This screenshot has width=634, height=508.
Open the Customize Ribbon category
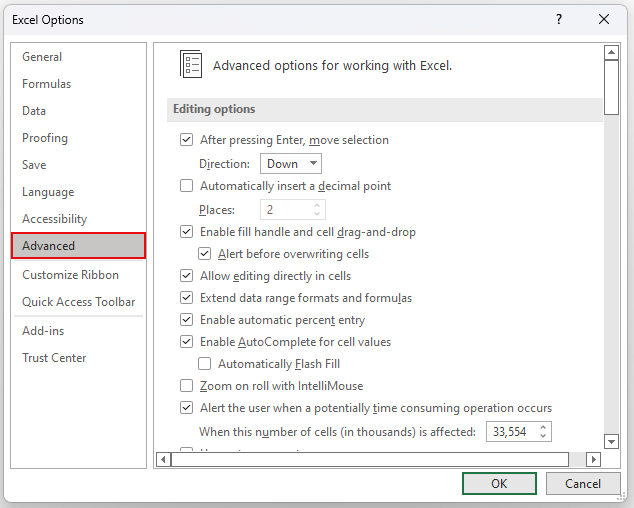(x=70, y=275)
